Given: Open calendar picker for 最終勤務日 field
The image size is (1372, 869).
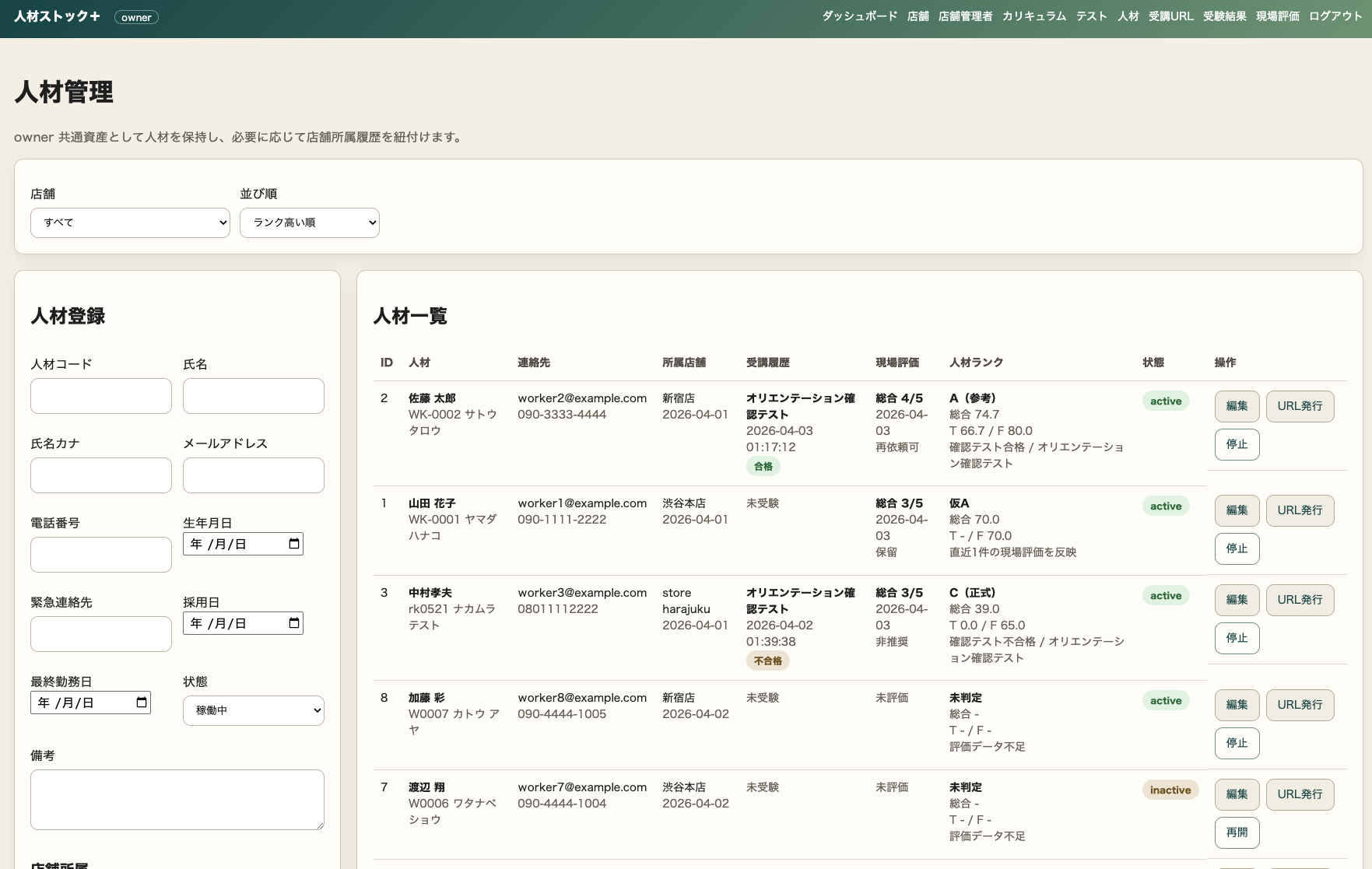Looking at the screenshot, I should (x=142, y=703).
